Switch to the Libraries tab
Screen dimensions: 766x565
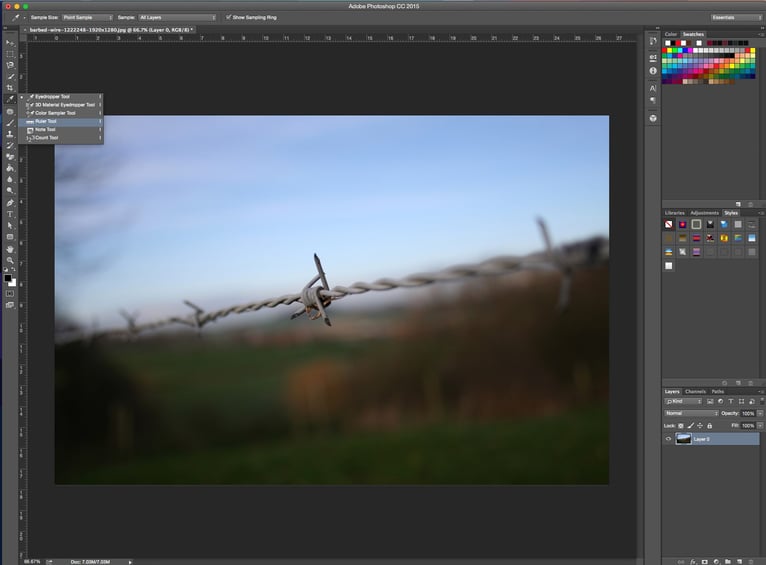pos(675,213)
